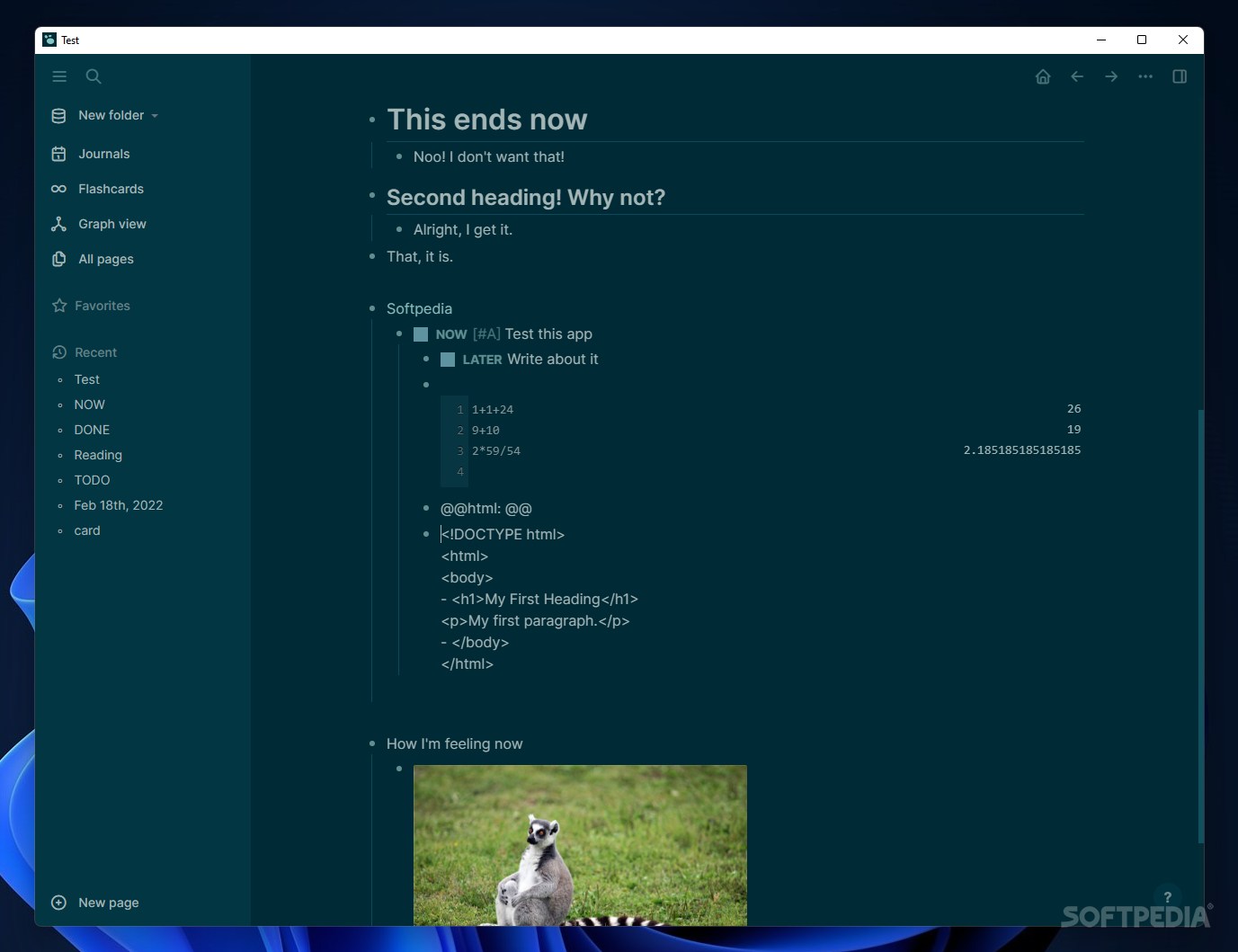Click the LATER task marker
The height and width of the screenshot is (952, 1238).
tap(482, 360)
